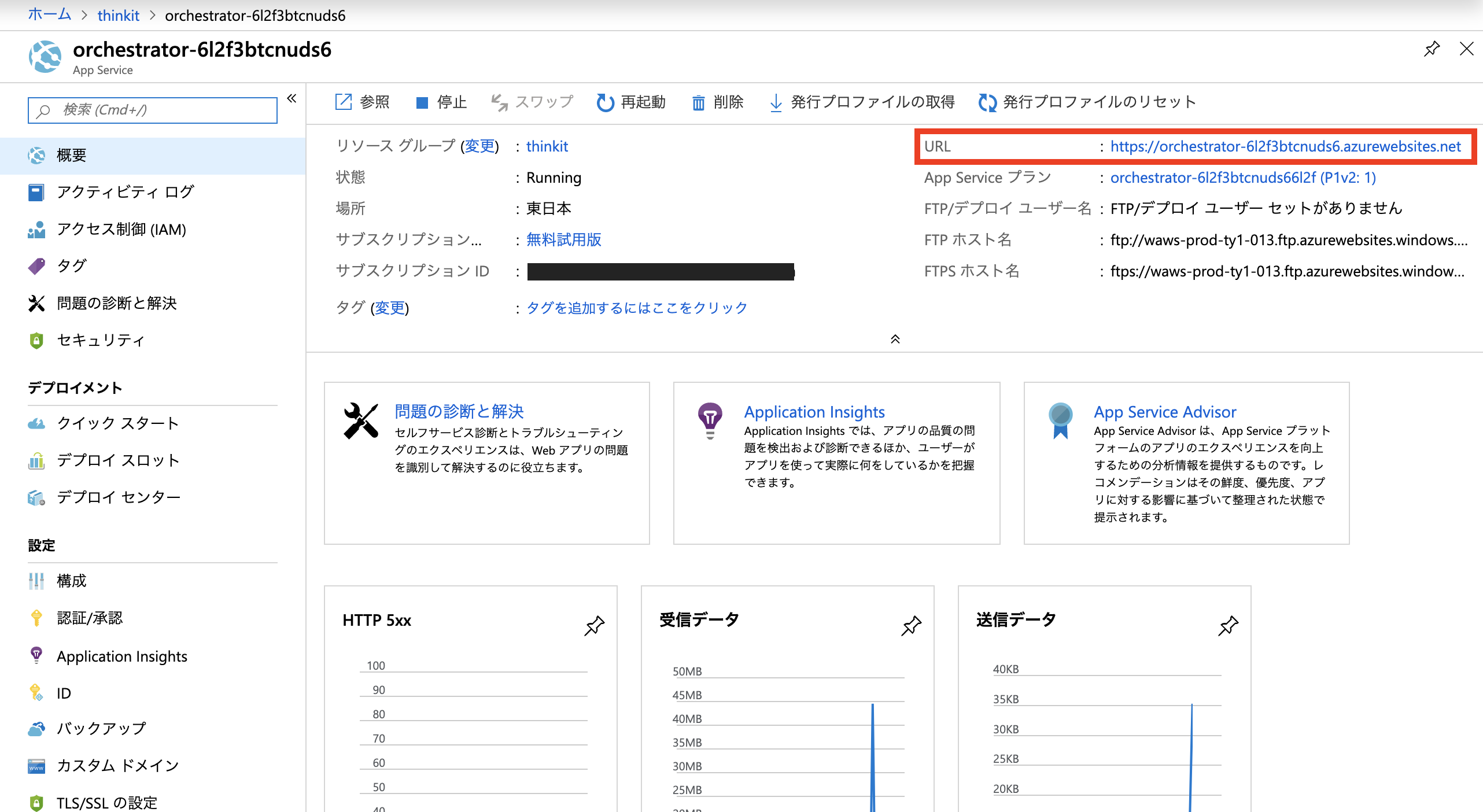Screen dimensions: 1483x812
Task: Open Application Insights in sidebar settings
Action: click(x=153, y=656)
